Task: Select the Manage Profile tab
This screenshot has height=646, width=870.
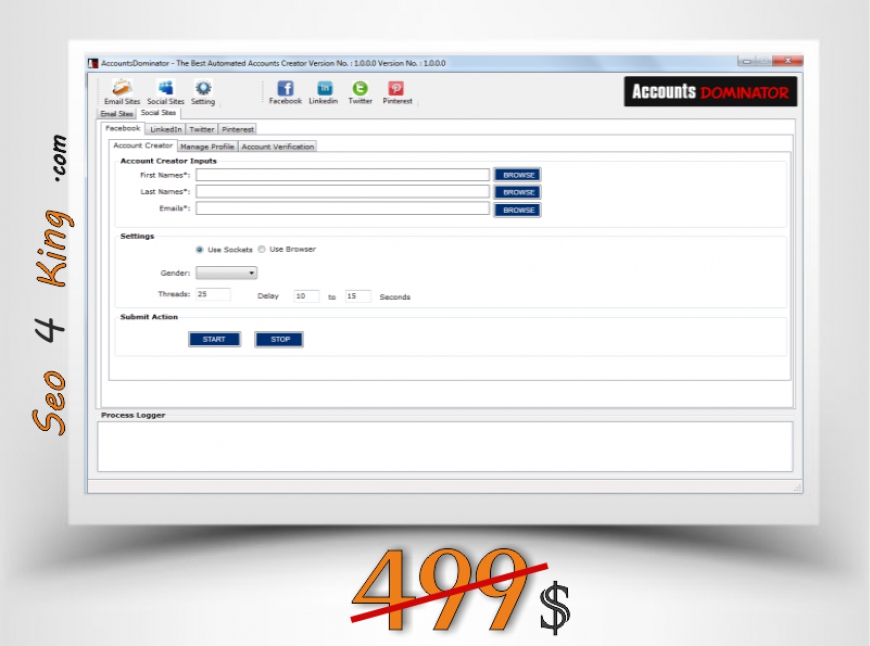Action: pos(207,147)
